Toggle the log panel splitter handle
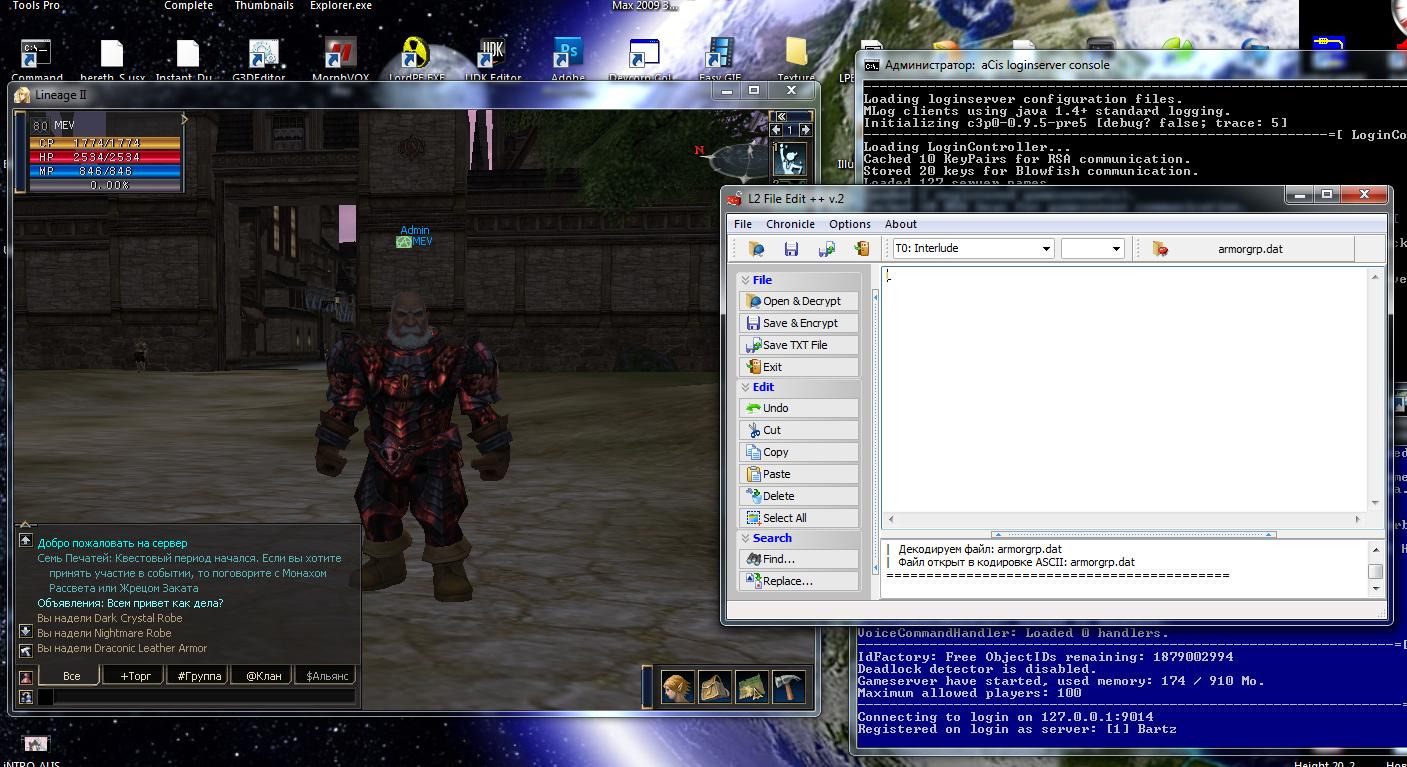The image size is (1407, 767). 1133,535
